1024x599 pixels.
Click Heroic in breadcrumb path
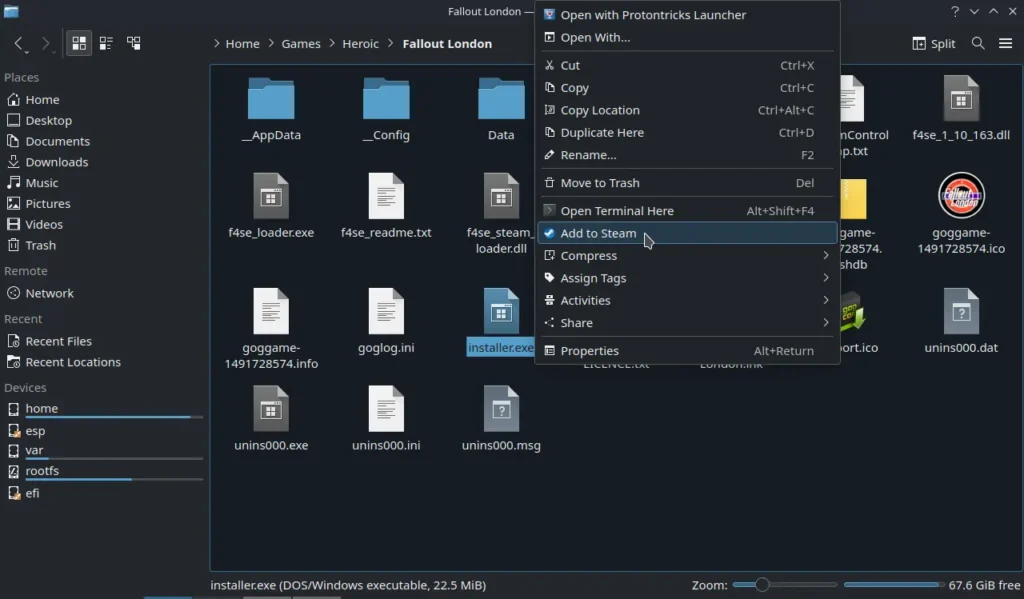click(360, 43)
